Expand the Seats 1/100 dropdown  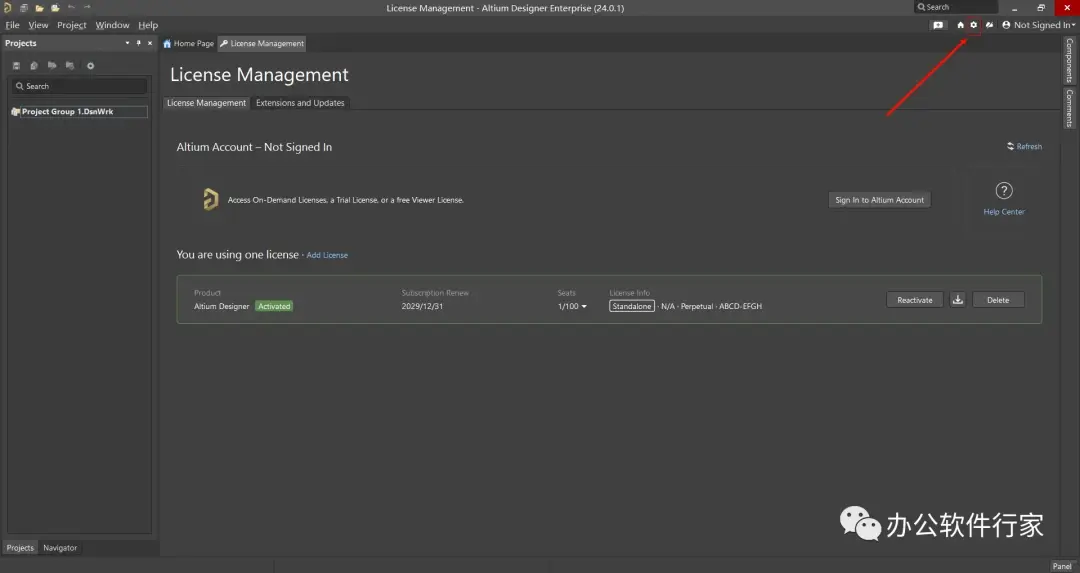click(x=572, y=306)
